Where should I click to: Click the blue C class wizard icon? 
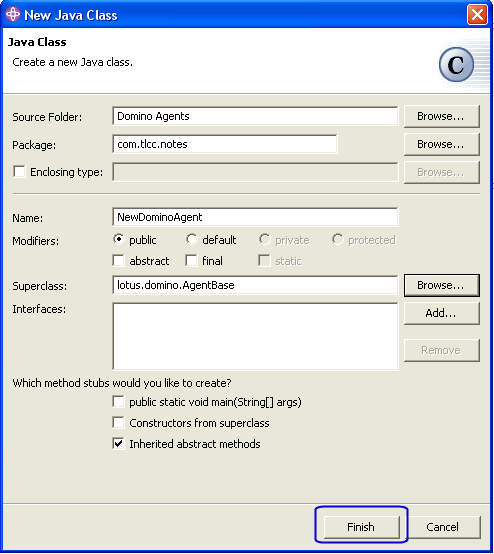click(456, 65)
